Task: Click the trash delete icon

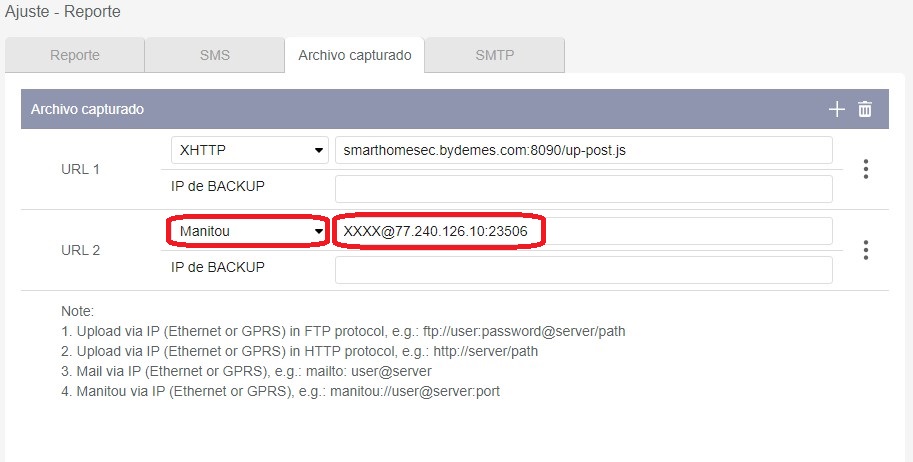Action: coord(865,109)
